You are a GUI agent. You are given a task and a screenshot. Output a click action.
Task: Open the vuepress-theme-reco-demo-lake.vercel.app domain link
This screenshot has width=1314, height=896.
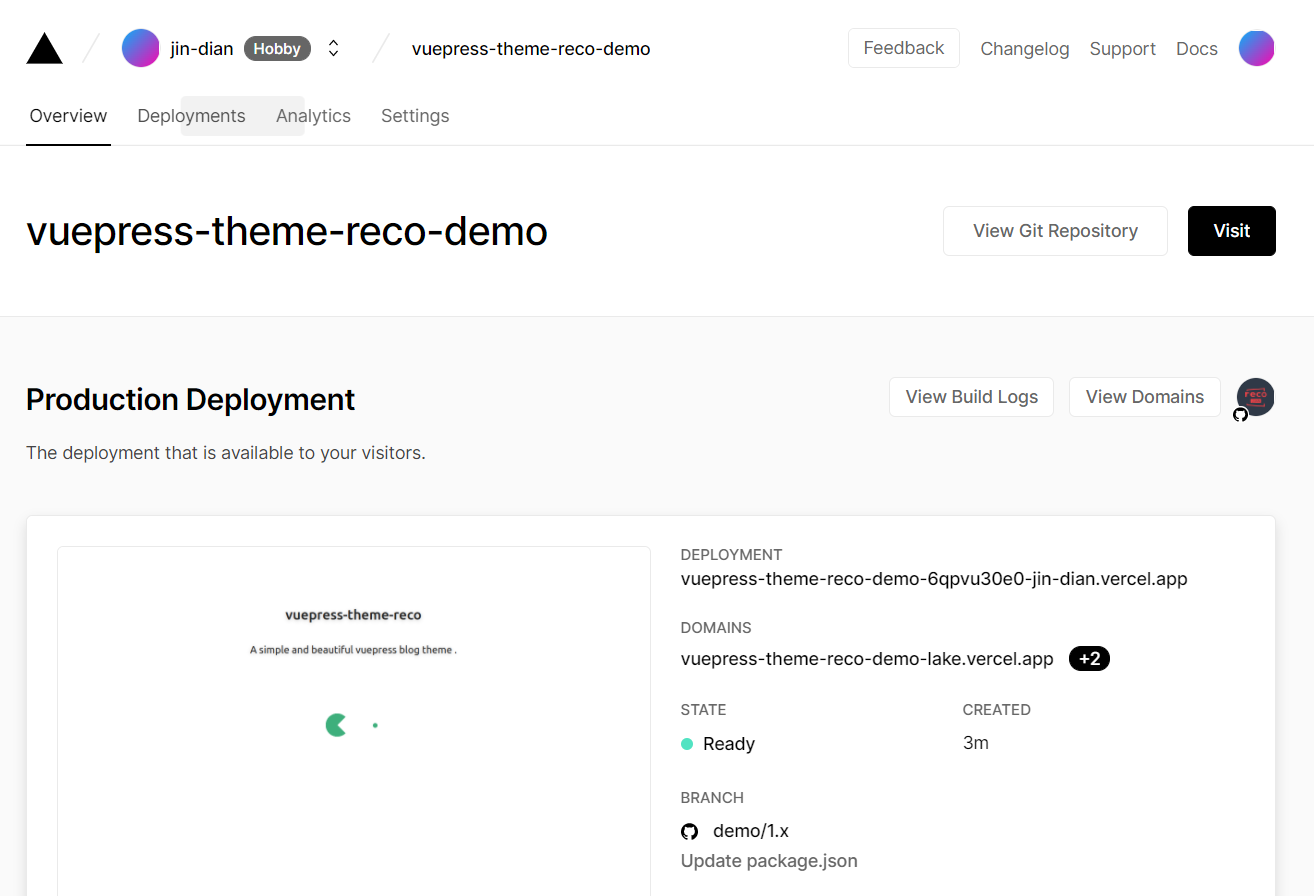867,659
